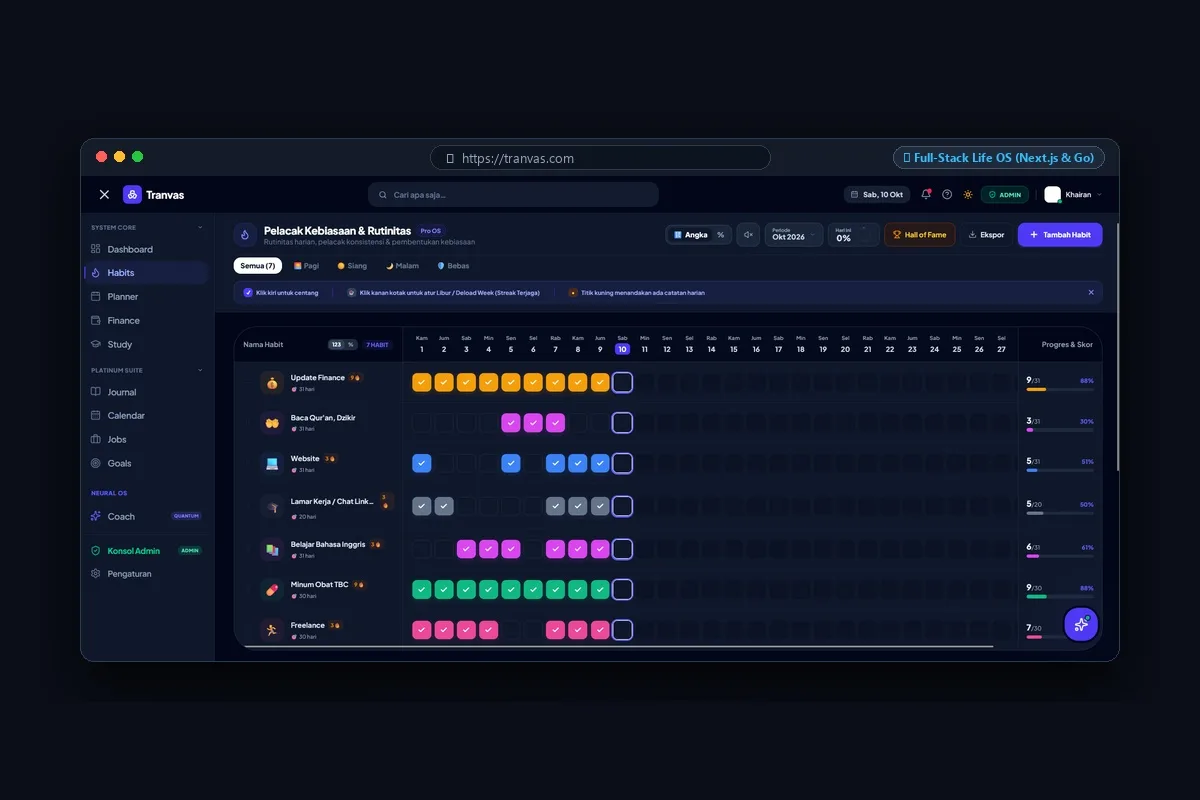
Task: Check Lamar Kerja for day 10
Action: 622,506
